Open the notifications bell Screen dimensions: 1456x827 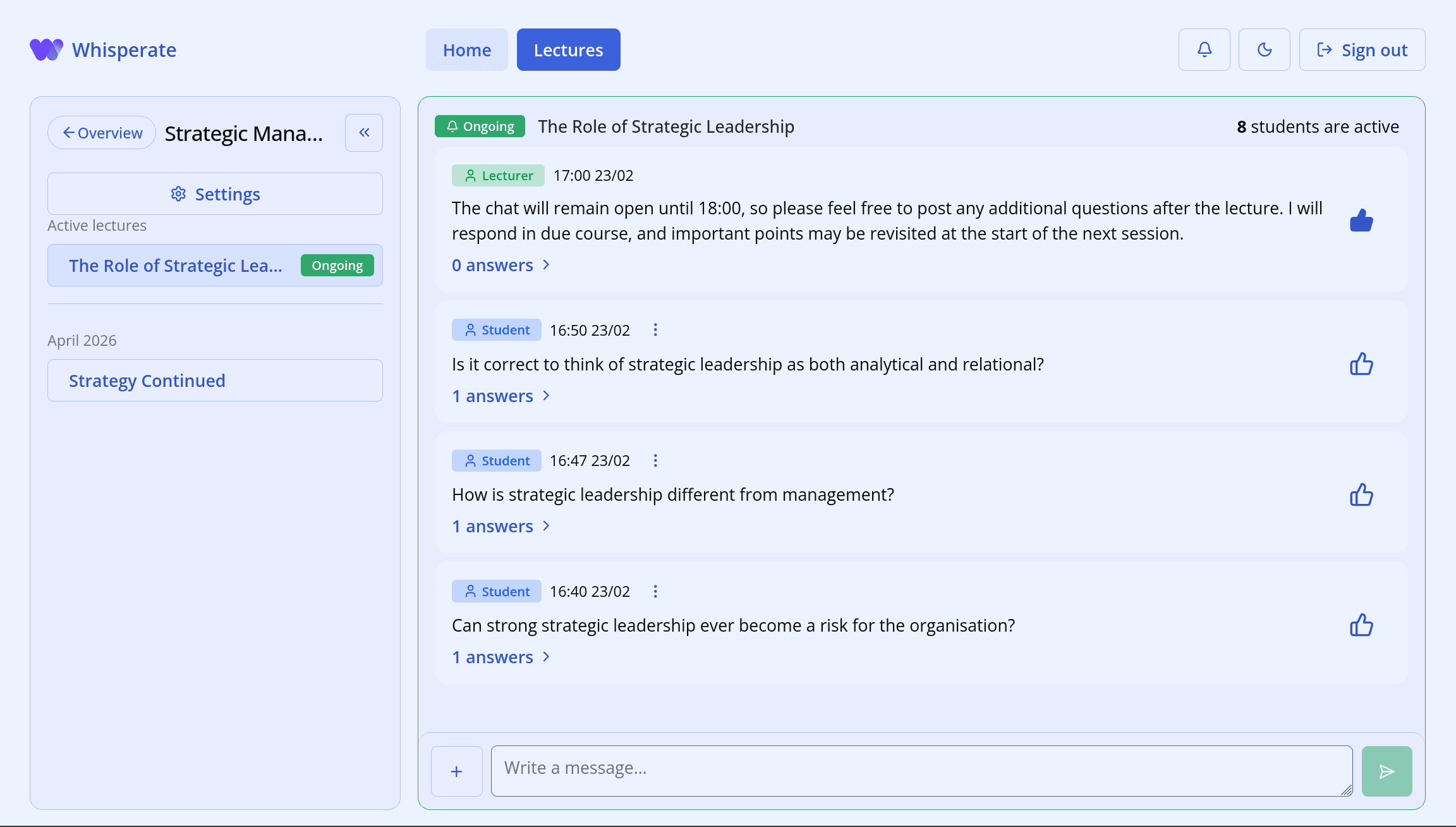point(1203,49)
